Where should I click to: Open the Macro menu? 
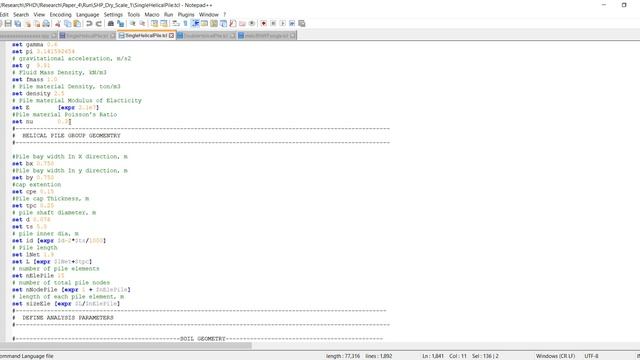[152, 15]
